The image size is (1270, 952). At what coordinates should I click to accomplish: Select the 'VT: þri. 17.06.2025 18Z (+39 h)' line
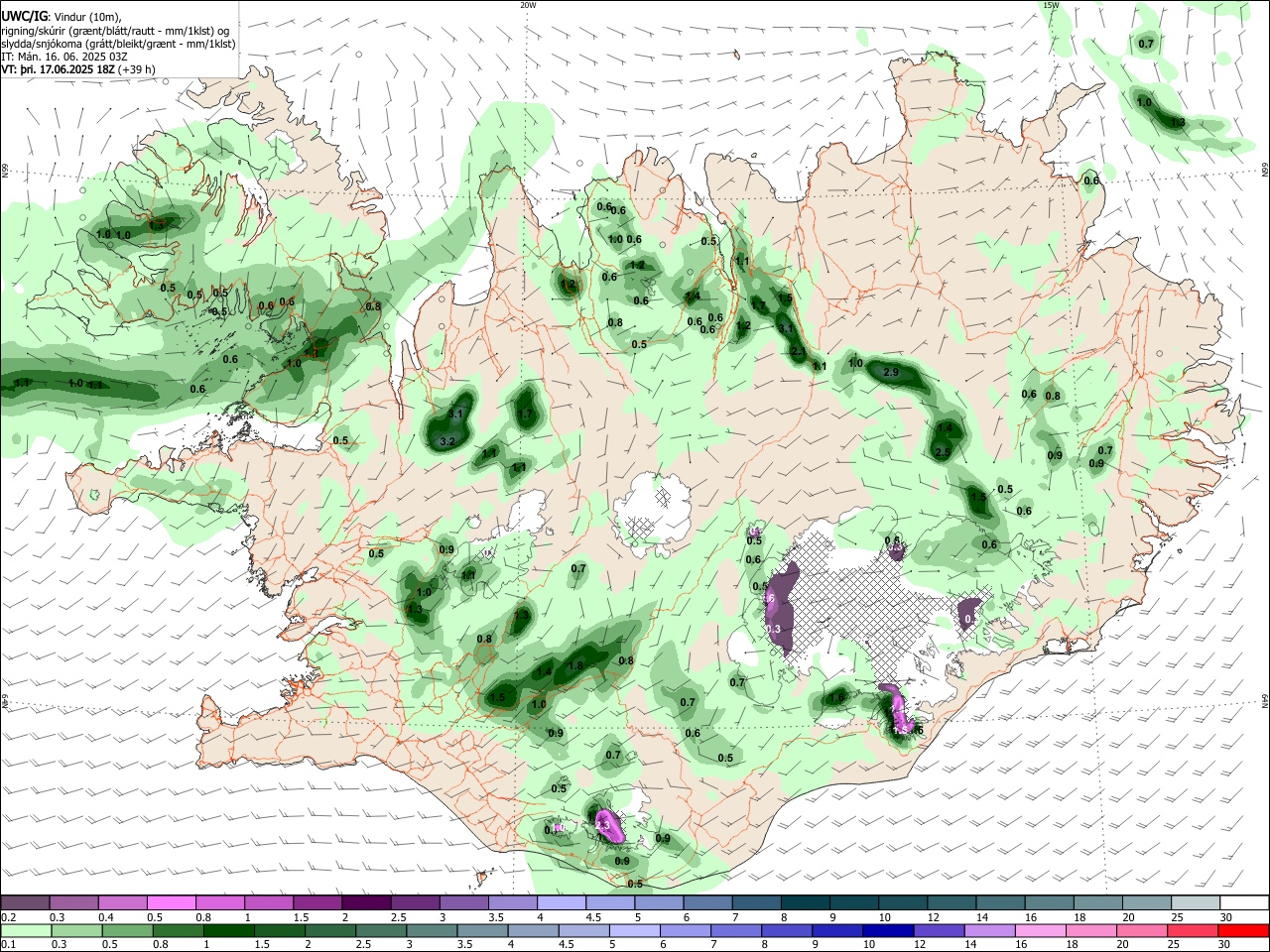(78, 69)
